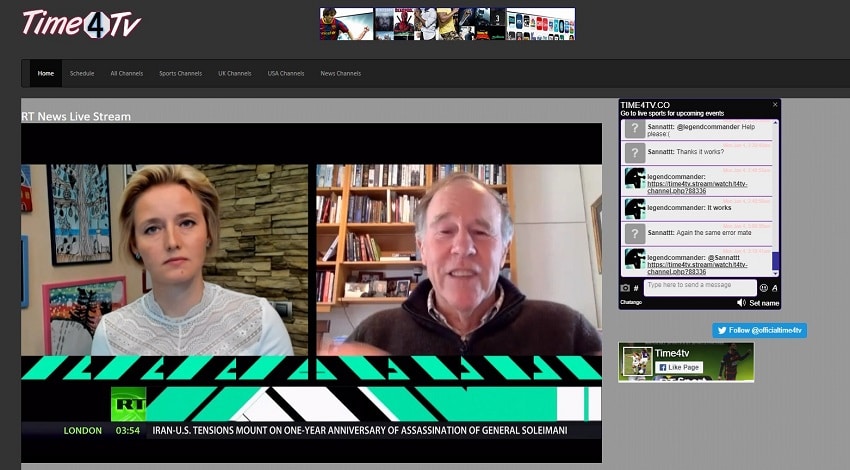Open the Schedule menu item

pos(82,73)
